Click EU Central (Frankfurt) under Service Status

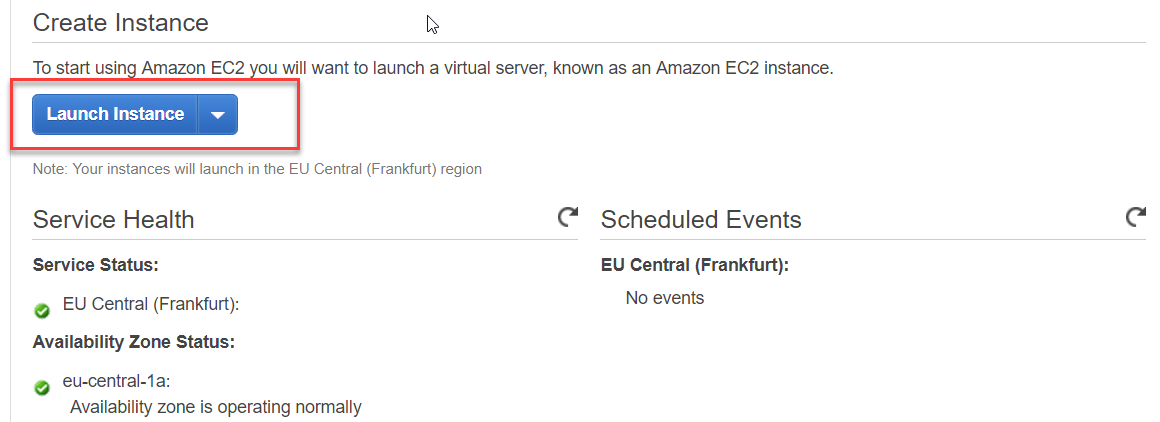tap(150, 304)
